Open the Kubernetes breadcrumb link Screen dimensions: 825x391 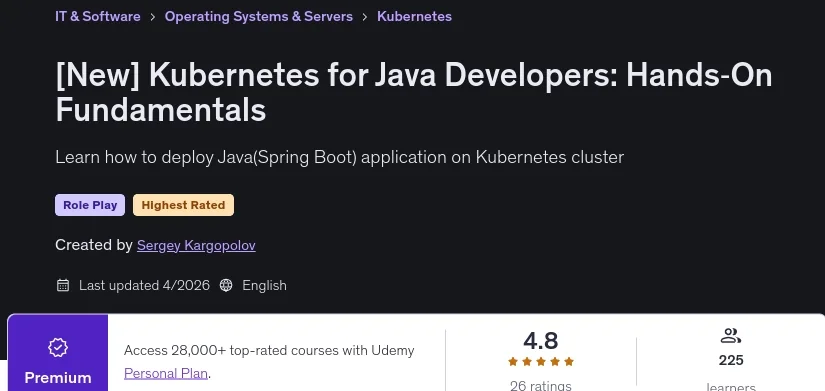[x=415, y=16]
